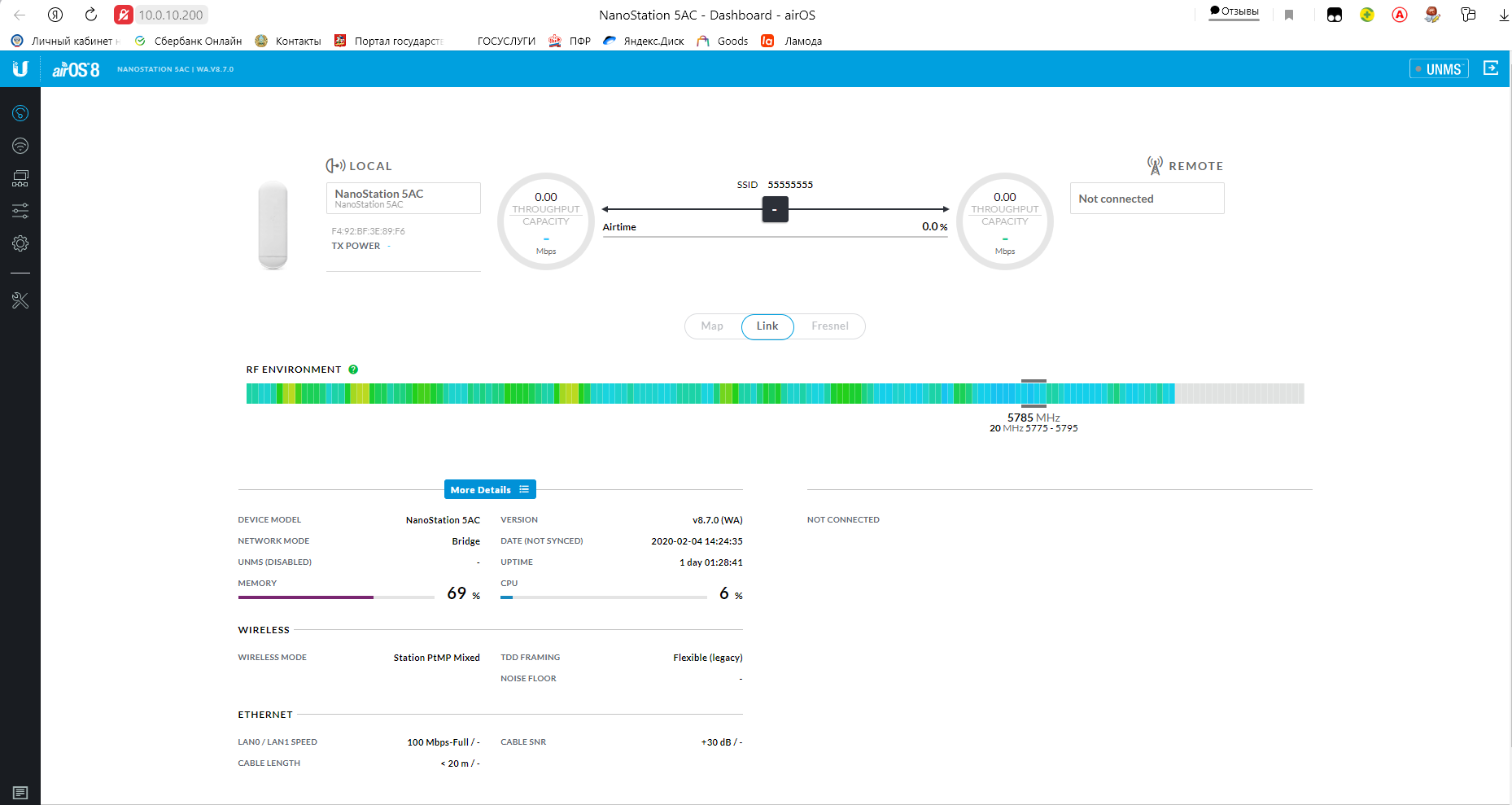Open the log viewer icon at sidebar bottom
Viewport: 1512px width, 805px height.
20,793
